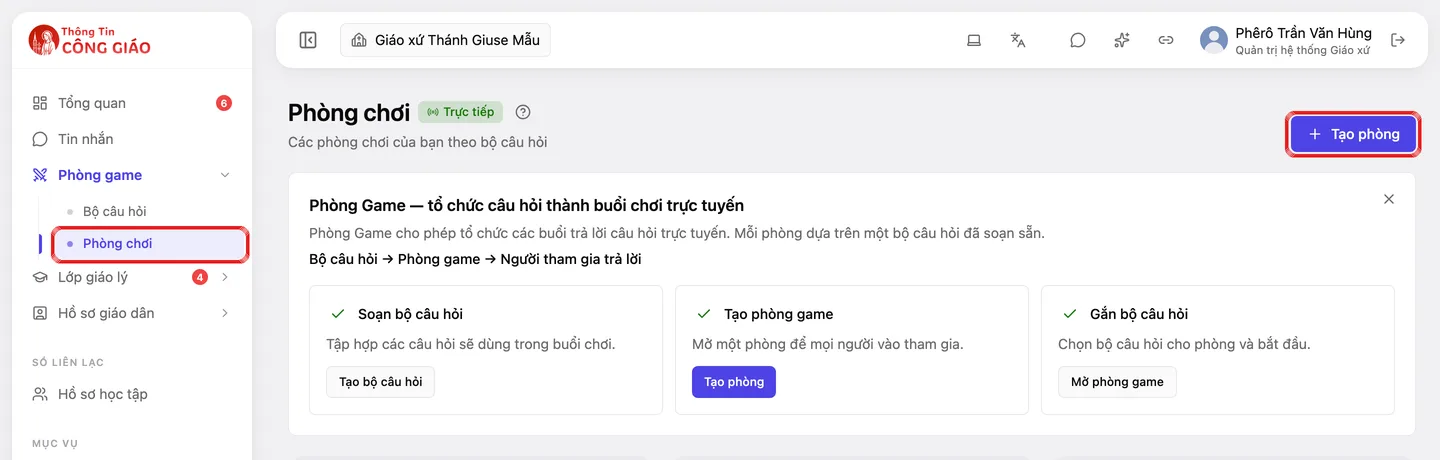The image size is (1440, 460).
Task: Click Tạo phòng button in Tạo phòng game card
Action: (x=734, y=382)
